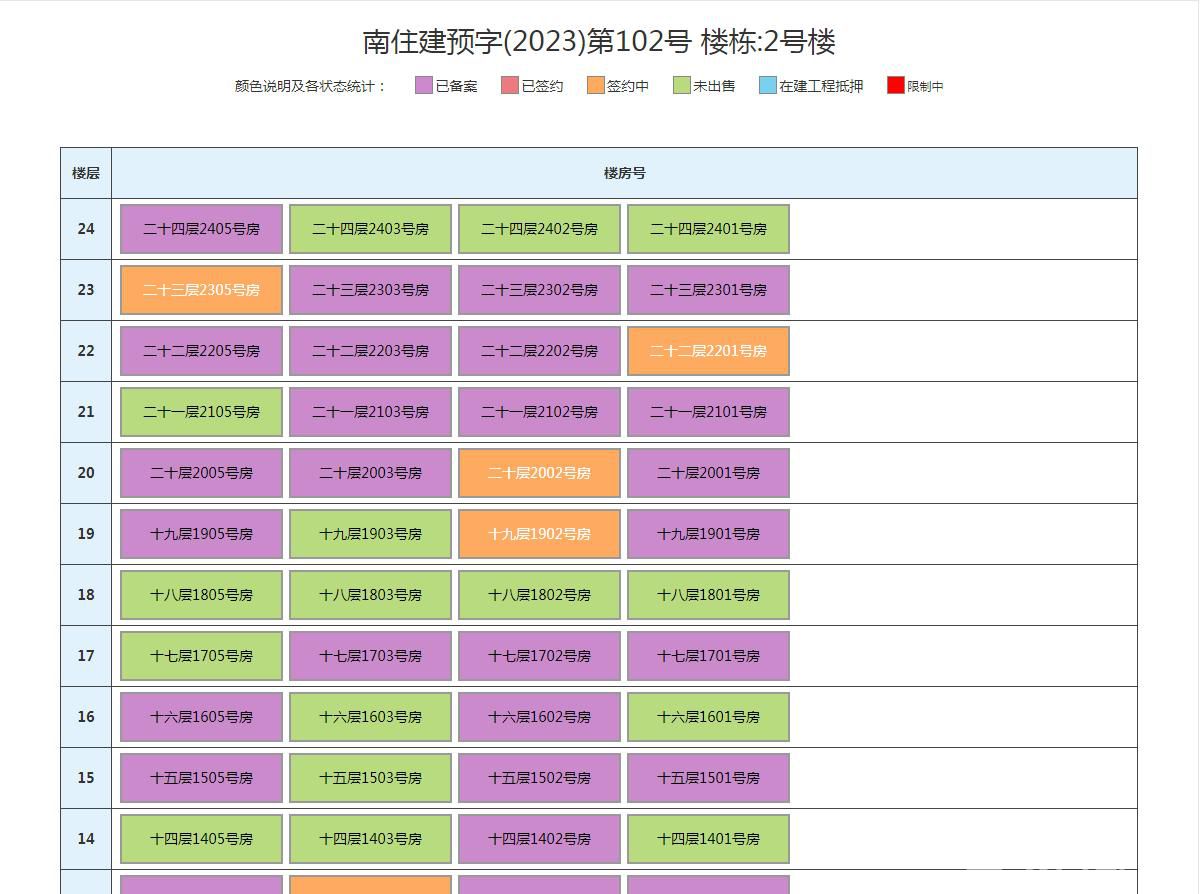This screenshot has height=894, width=1200.
Task: Click the 楼房号 column header
Action: 624,173
